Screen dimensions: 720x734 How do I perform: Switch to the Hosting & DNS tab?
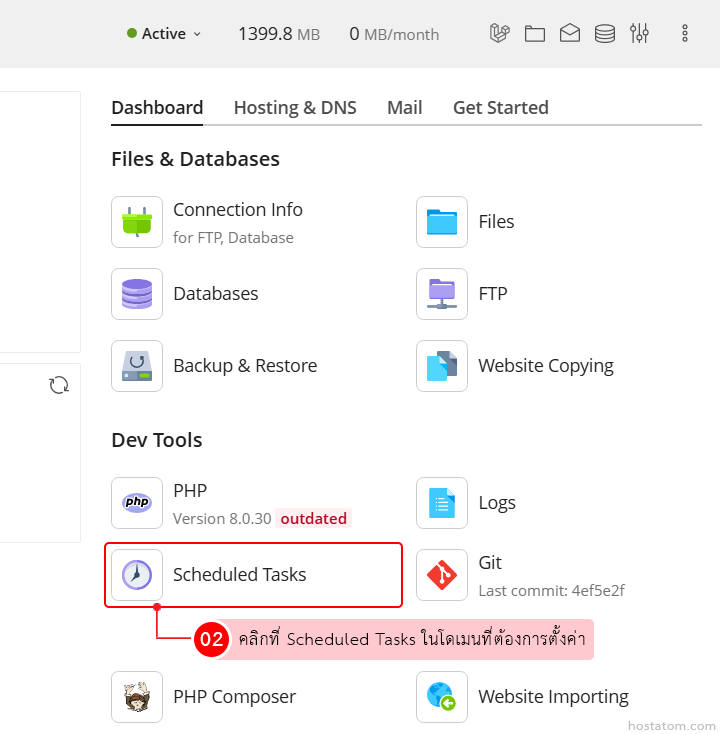pos(295,108)
